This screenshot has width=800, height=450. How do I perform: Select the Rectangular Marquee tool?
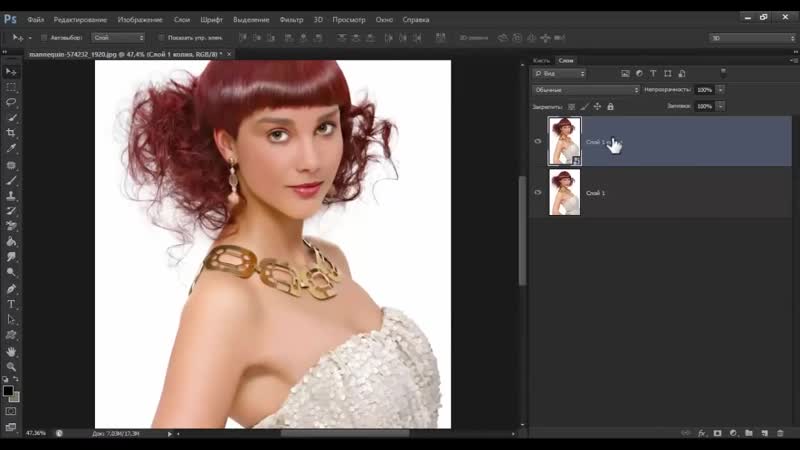click(x=11, y=87)
